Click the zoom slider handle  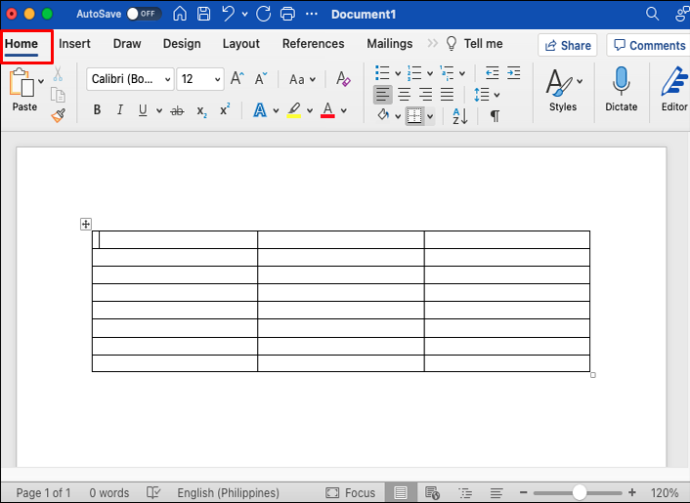click(579, 492)
